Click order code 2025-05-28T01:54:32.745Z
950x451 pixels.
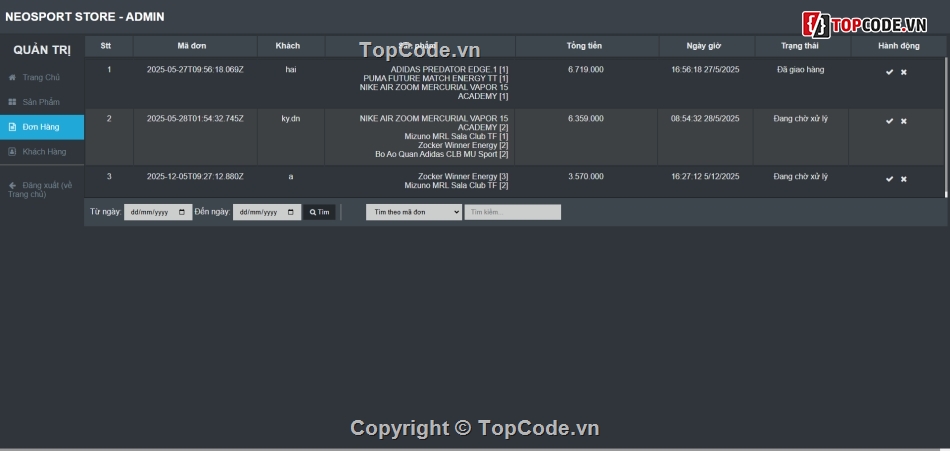[195, 119]
